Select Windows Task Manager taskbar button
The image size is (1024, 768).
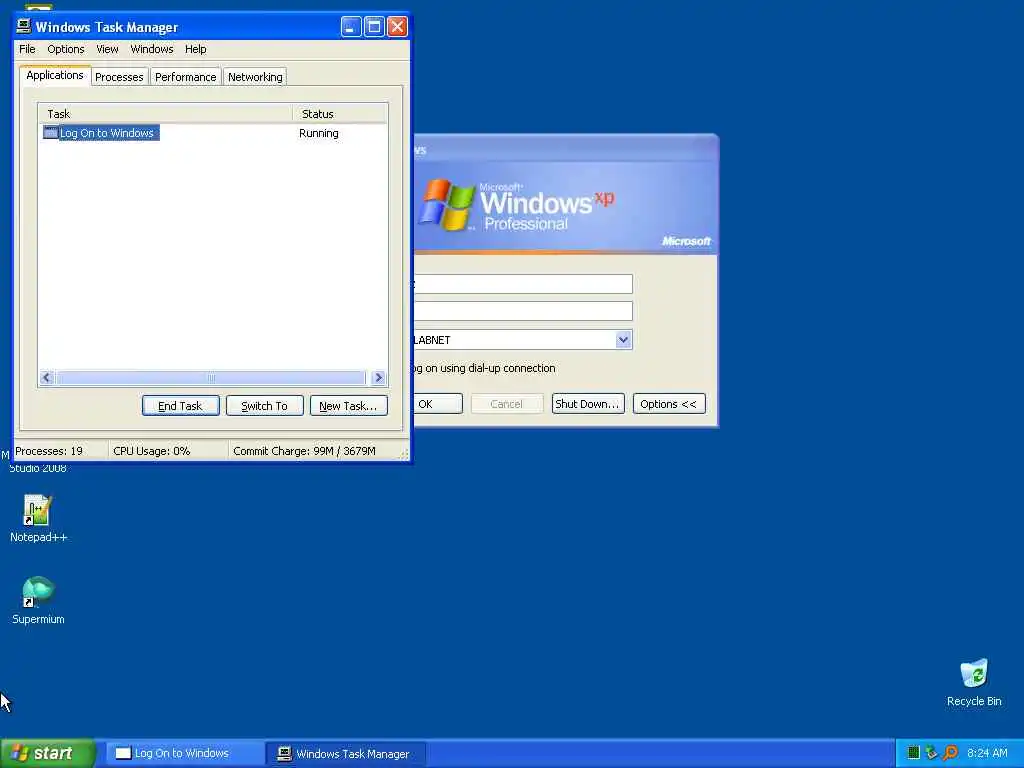tap(346, 753)
